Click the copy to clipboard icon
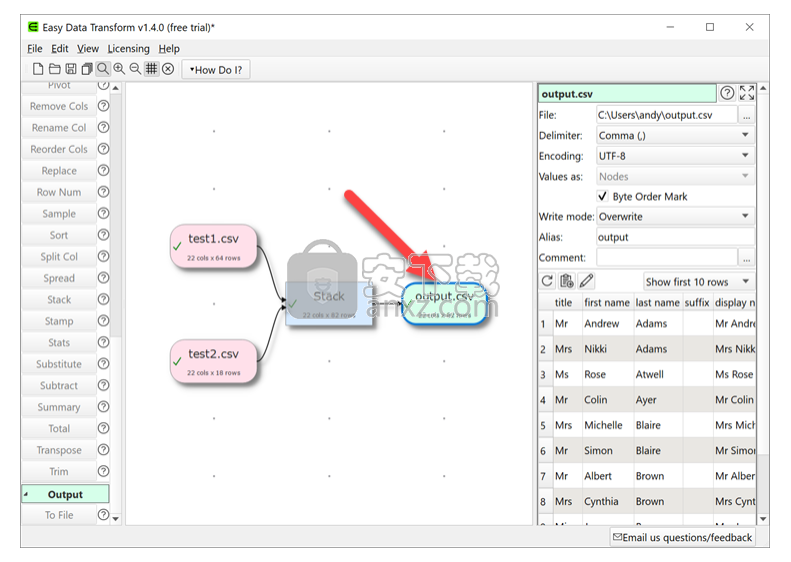This screenshot has height=562, width=791. [567, 281]
